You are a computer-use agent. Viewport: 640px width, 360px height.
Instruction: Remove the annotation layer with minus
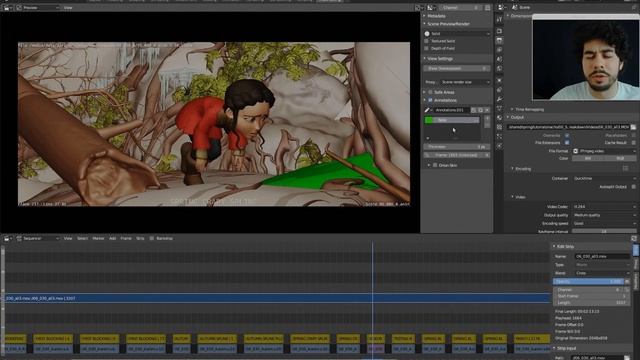coord(487,125)
